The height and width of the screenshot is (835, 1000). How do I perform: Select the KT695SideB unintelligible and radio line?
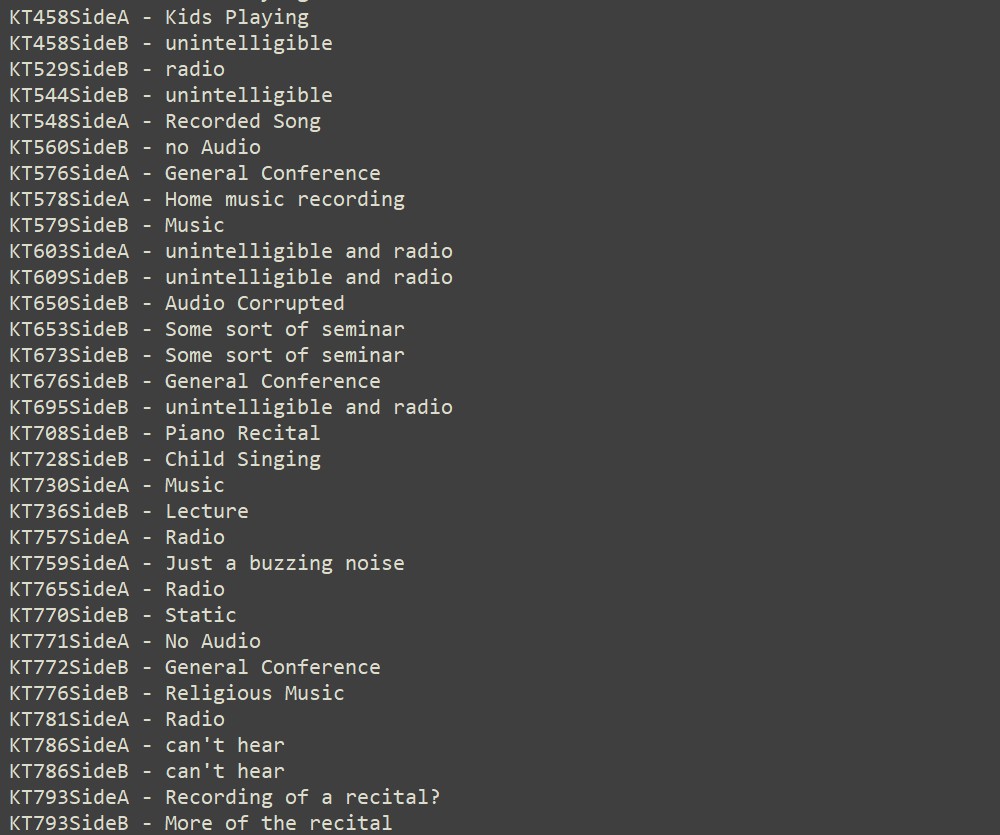click(x=231, y=407)
